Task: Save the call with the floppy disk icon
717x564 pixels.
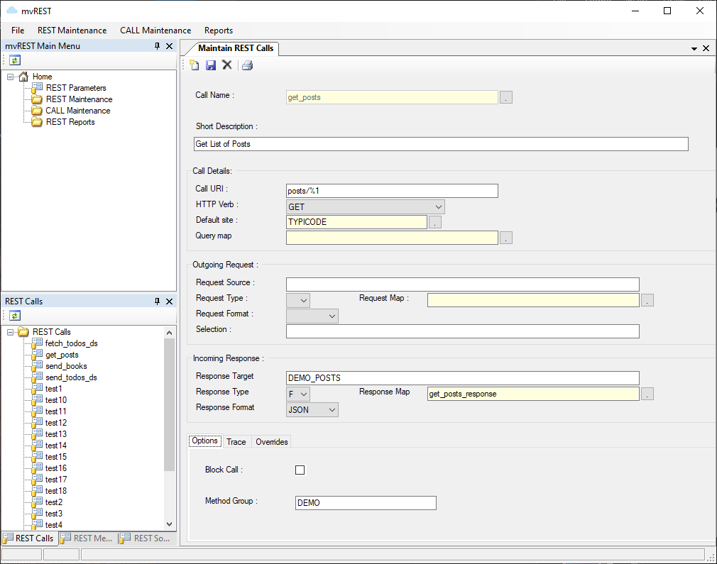Action: click(x=211, y=66)
